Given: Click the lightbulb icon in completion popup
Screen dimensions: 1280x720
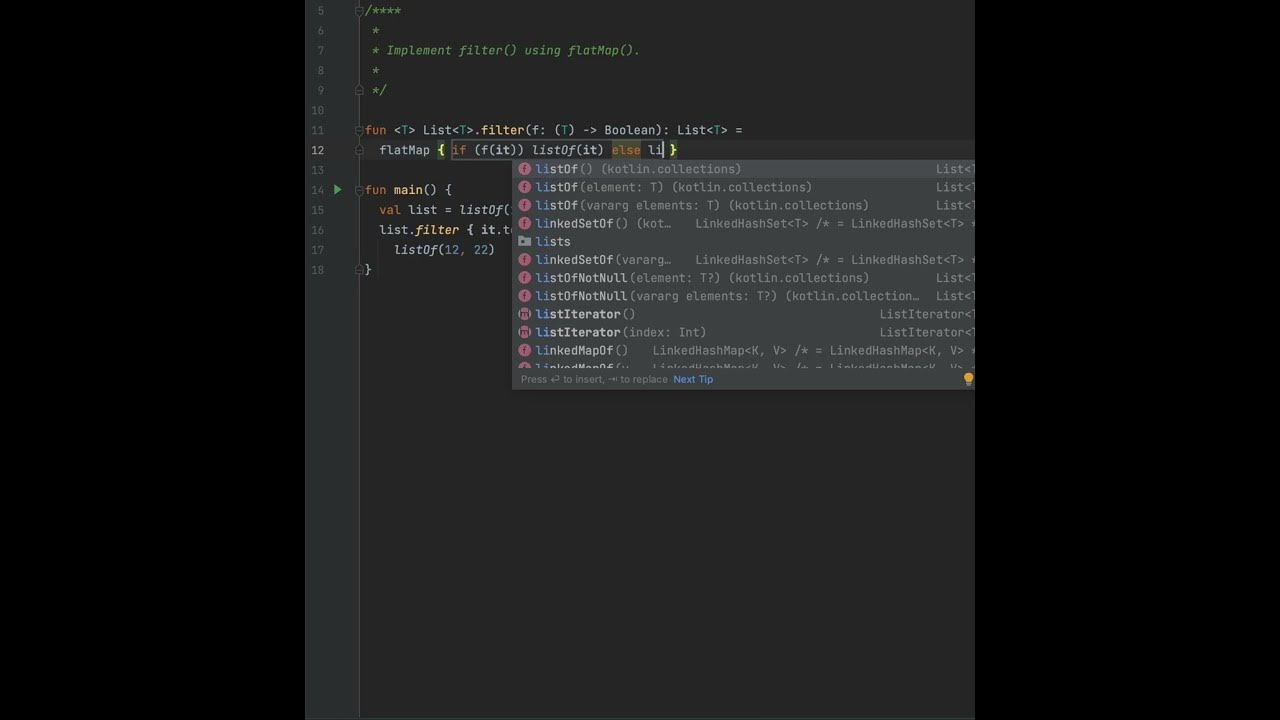Looking at the screenshot, I should coord(968,379).
